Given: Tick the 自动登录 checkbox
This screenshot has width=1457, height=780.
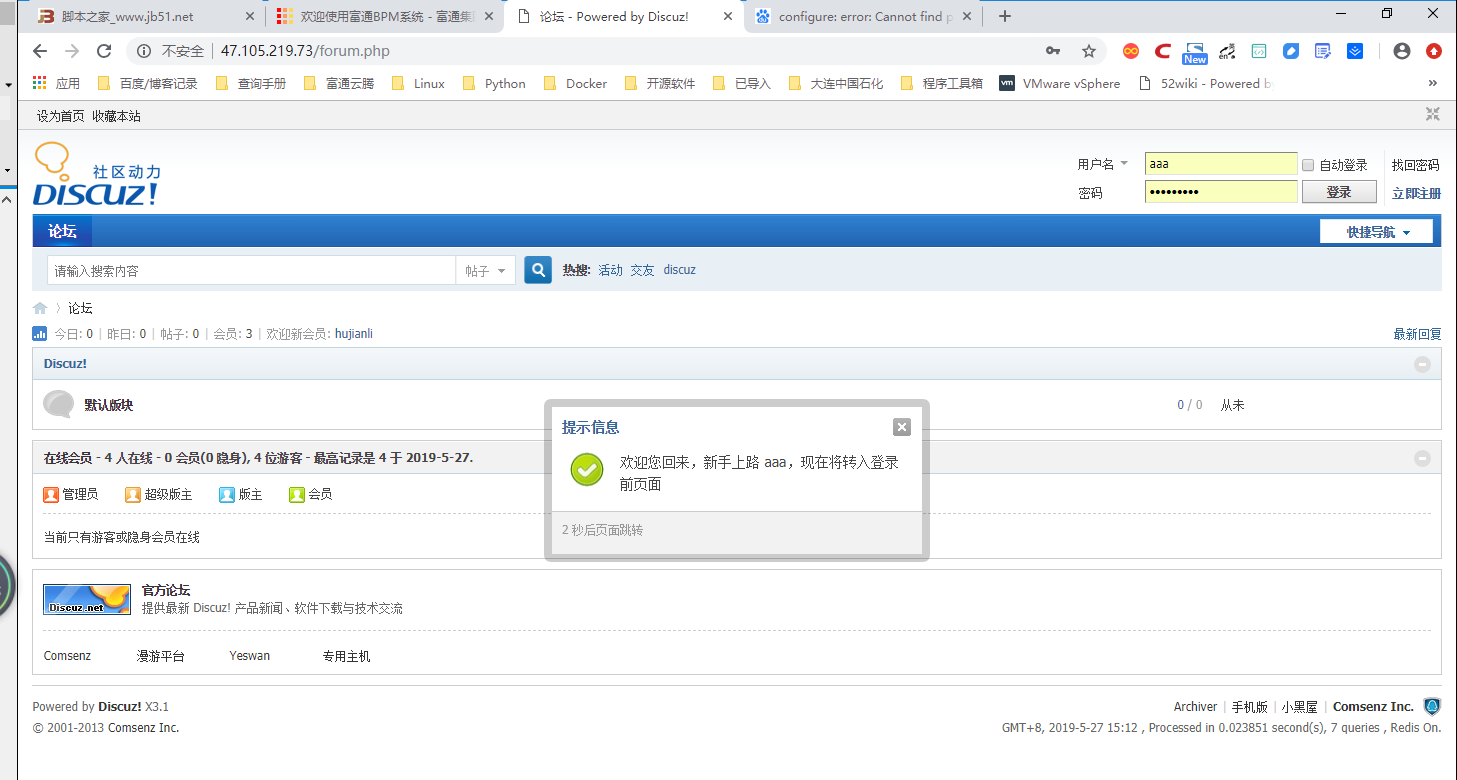Looking at the screenshot, I should tap(1308, 165).
